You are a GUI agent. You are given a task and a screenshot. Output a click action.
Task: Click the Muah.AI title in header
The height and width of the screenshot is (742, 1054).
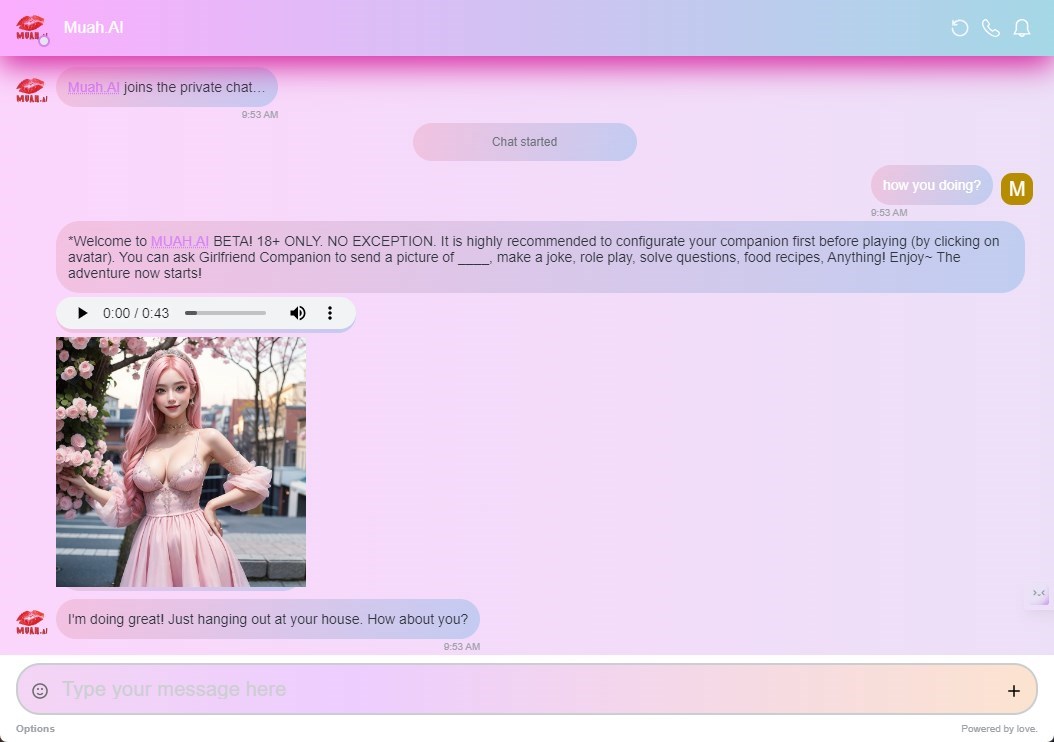pos(93,28)
